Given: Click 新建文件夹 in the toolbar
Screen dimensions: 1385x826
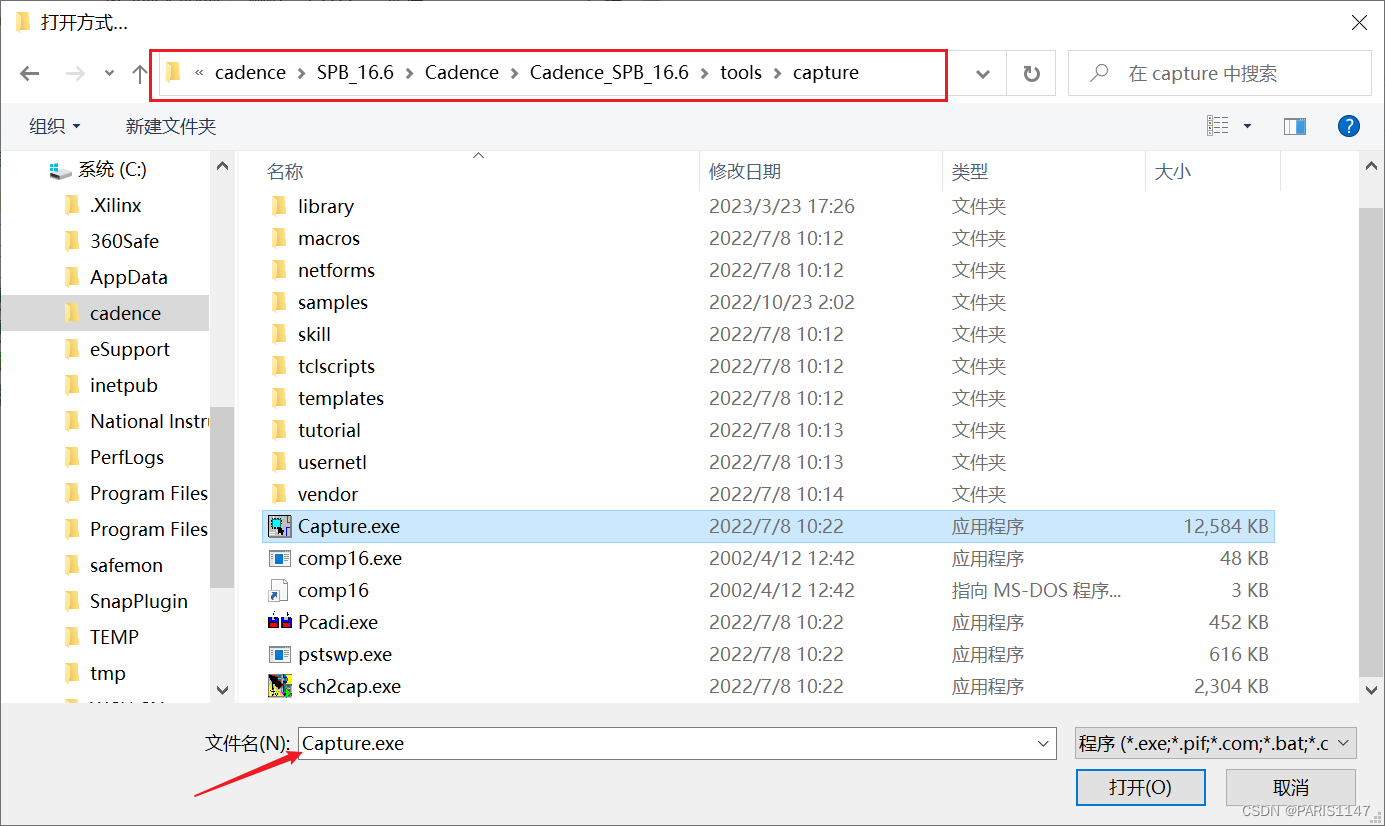Looking at the screenshot, I should 170,126.
